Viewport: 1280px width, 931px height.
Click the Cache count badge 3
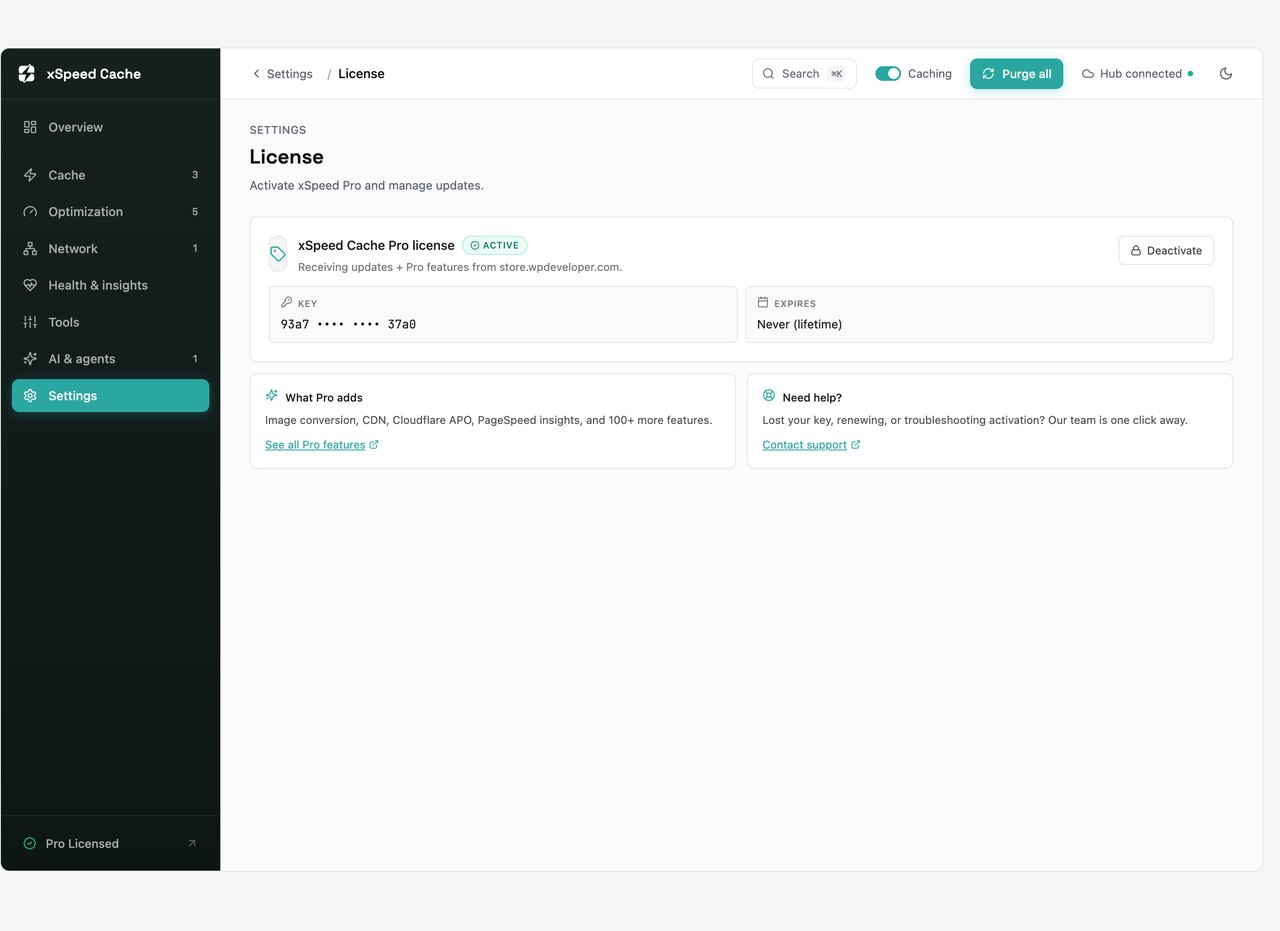tap(195, 175)
